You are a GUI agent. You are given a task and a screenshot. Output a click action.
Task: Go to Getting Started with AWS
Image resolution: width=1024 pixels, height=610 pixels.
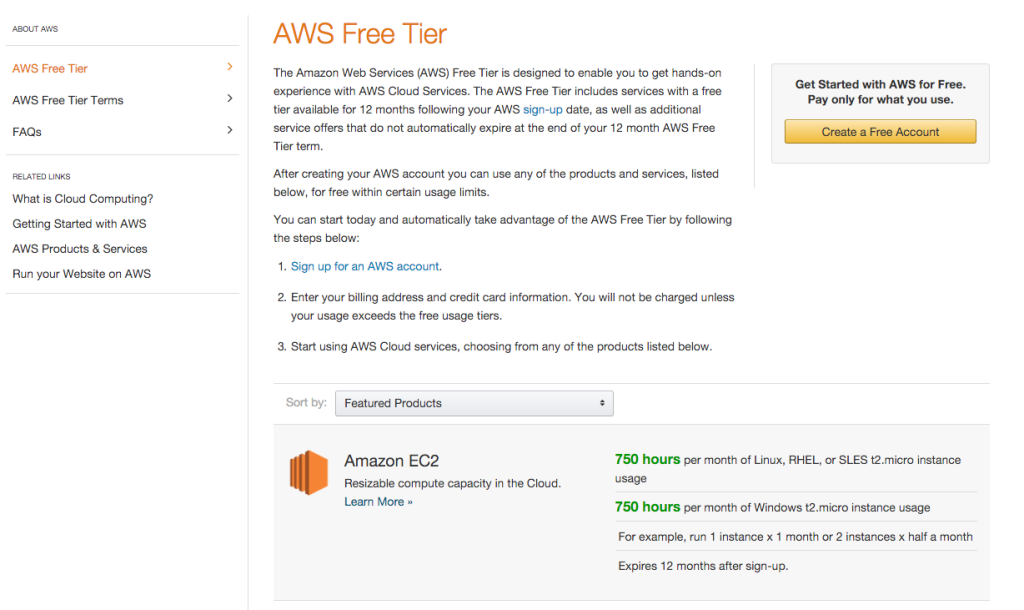tap(79, 224)
